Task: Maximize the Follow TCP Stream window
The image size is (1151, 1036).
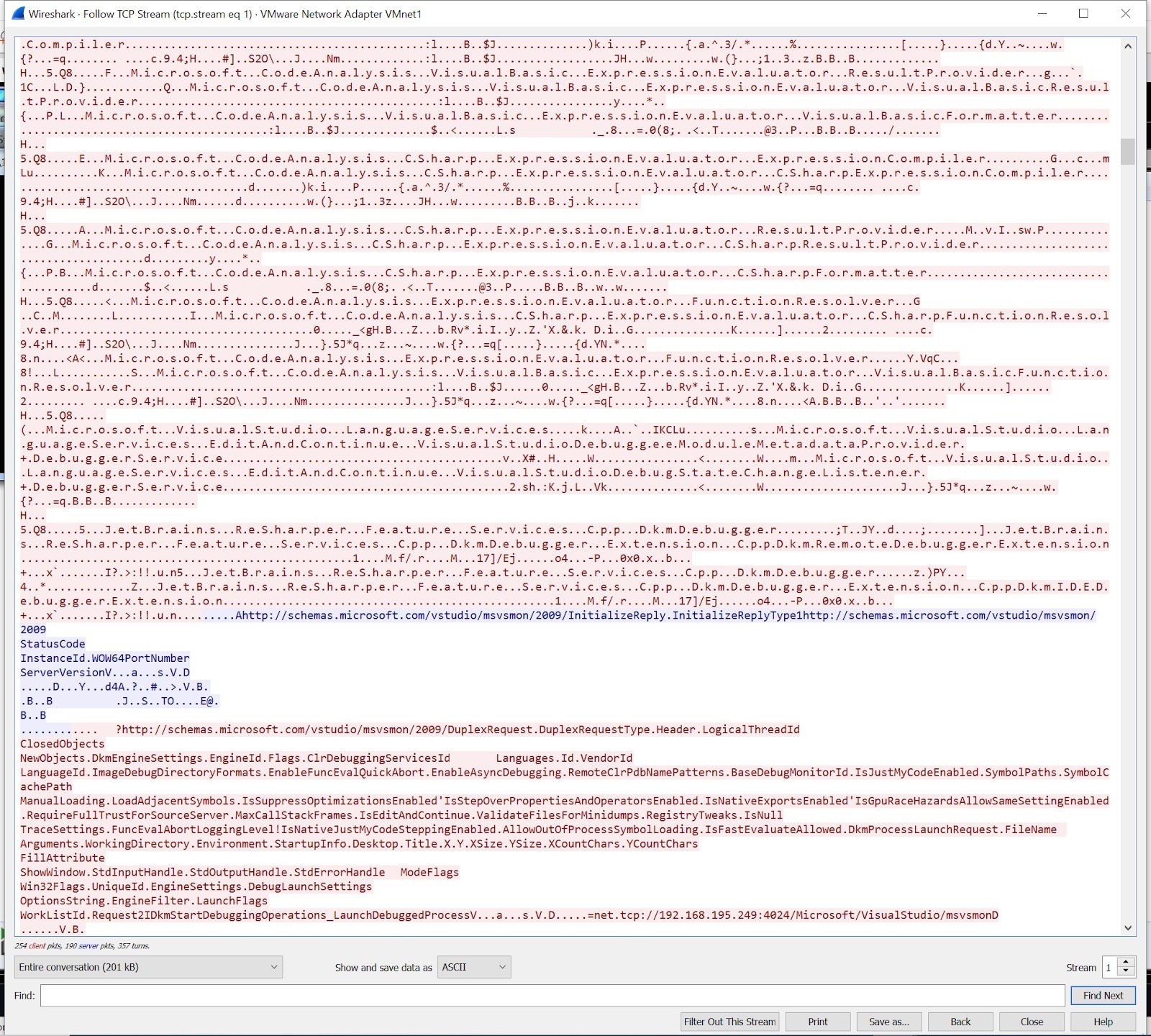Action: 1083,14
